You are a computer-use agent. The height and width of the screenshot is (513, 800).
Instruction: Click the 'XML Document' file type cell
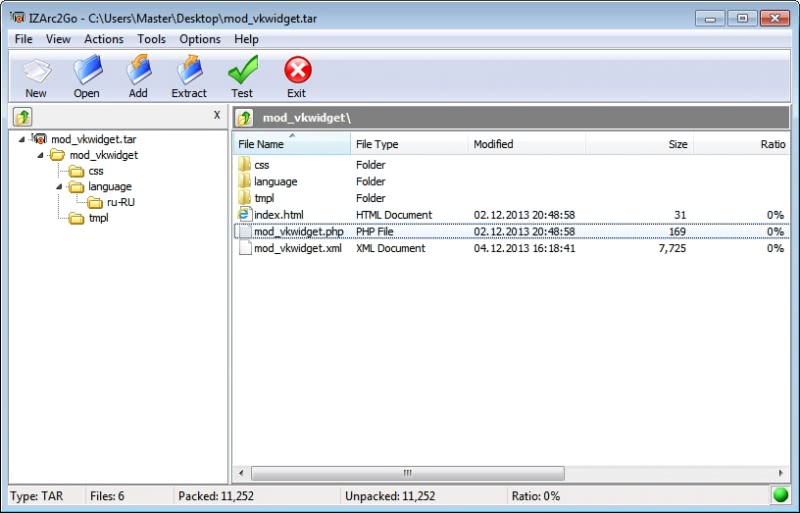391,248
